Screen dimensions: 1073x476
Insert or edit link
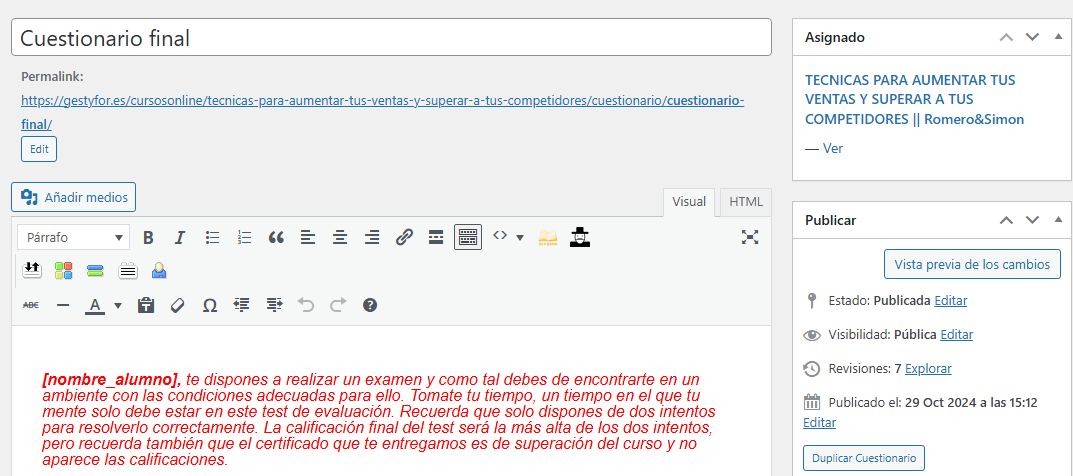point(404,238)
